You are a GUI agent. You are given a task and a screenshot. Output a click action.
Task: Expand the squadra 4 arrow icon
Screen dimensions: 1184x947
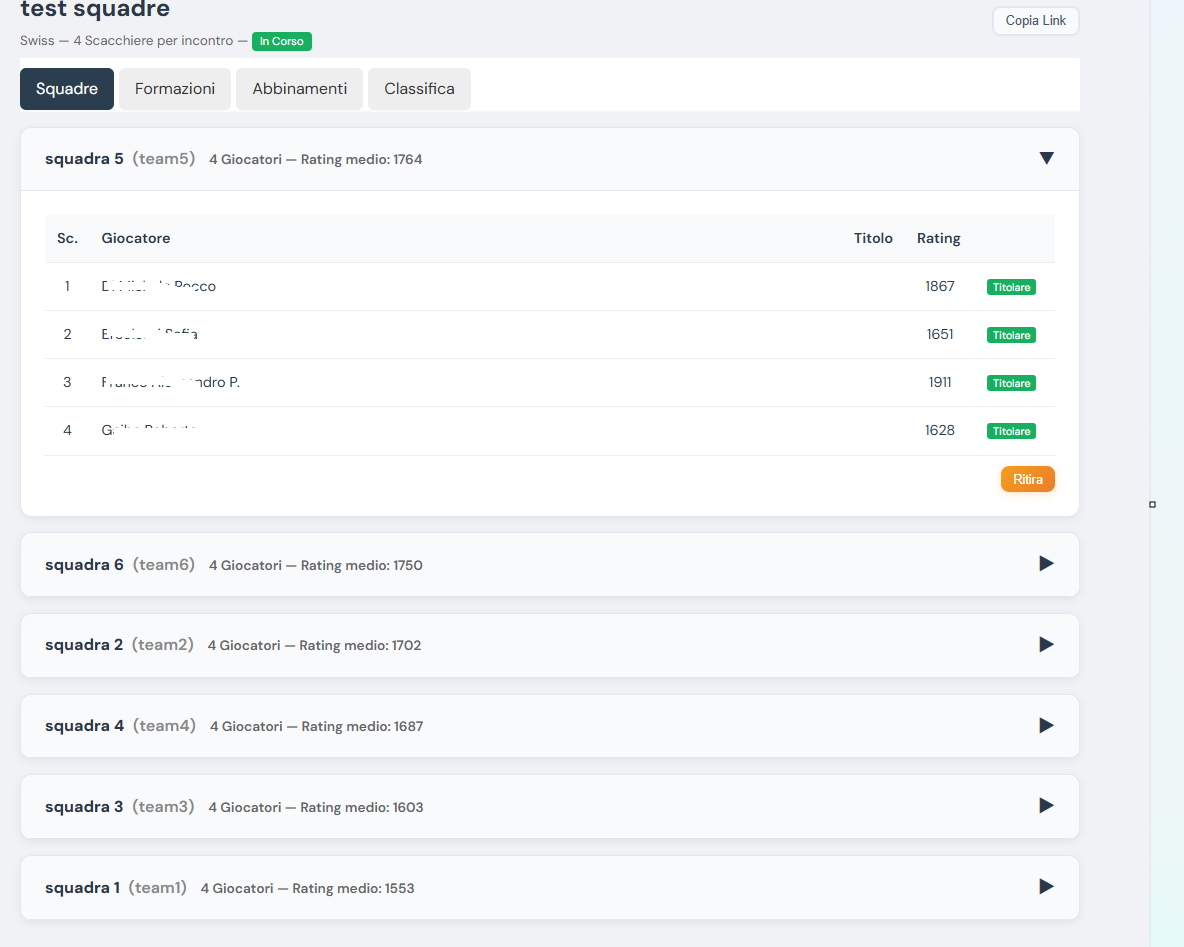tap(1046, 726)
